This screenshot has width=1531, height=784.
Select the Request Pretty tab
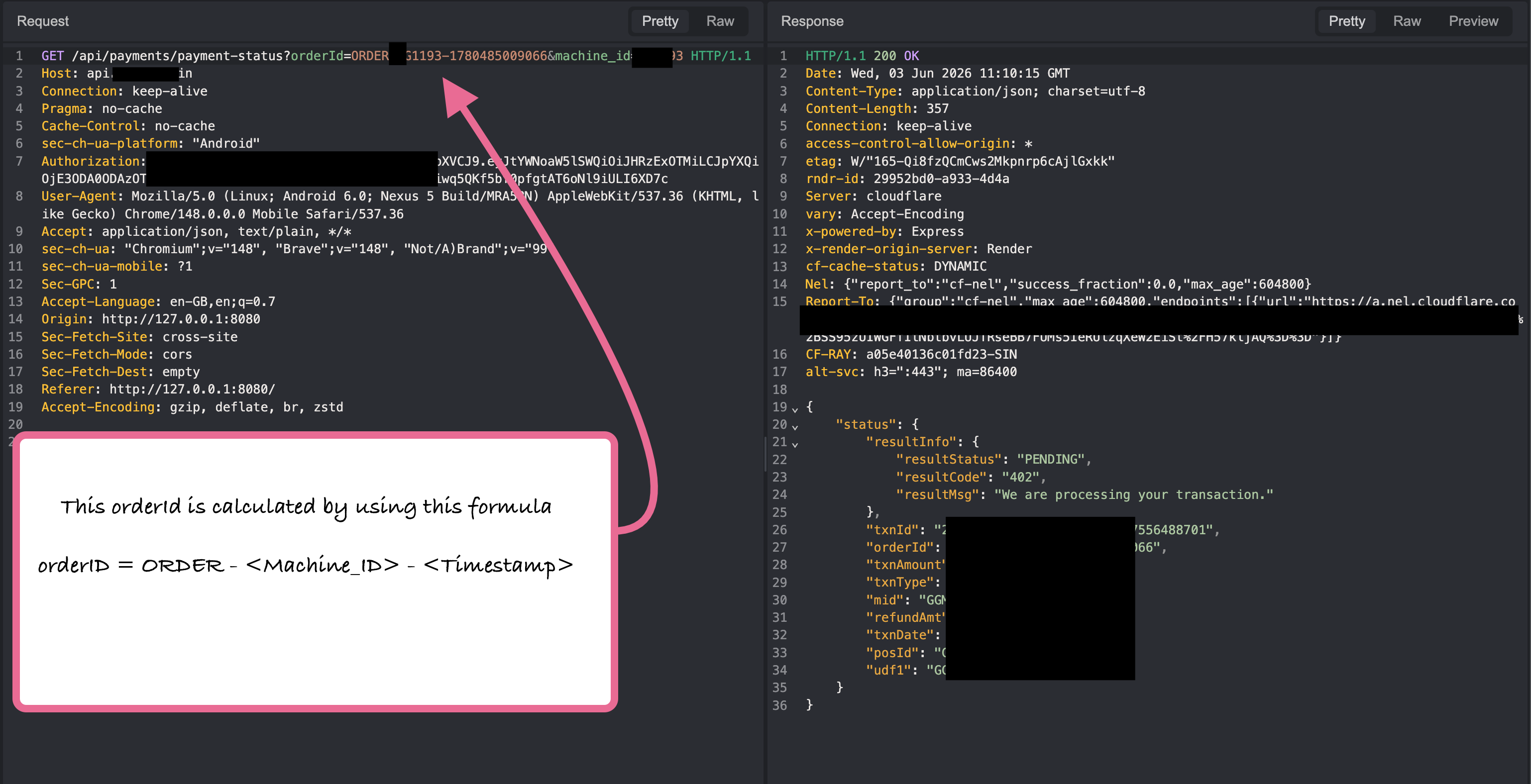point(659,21)
